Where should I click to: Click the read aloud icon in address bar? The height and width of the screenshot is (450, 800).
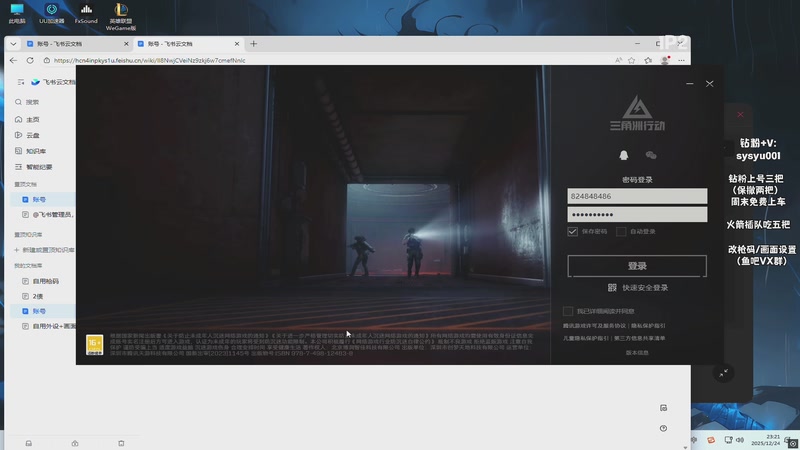coord(618,60)
